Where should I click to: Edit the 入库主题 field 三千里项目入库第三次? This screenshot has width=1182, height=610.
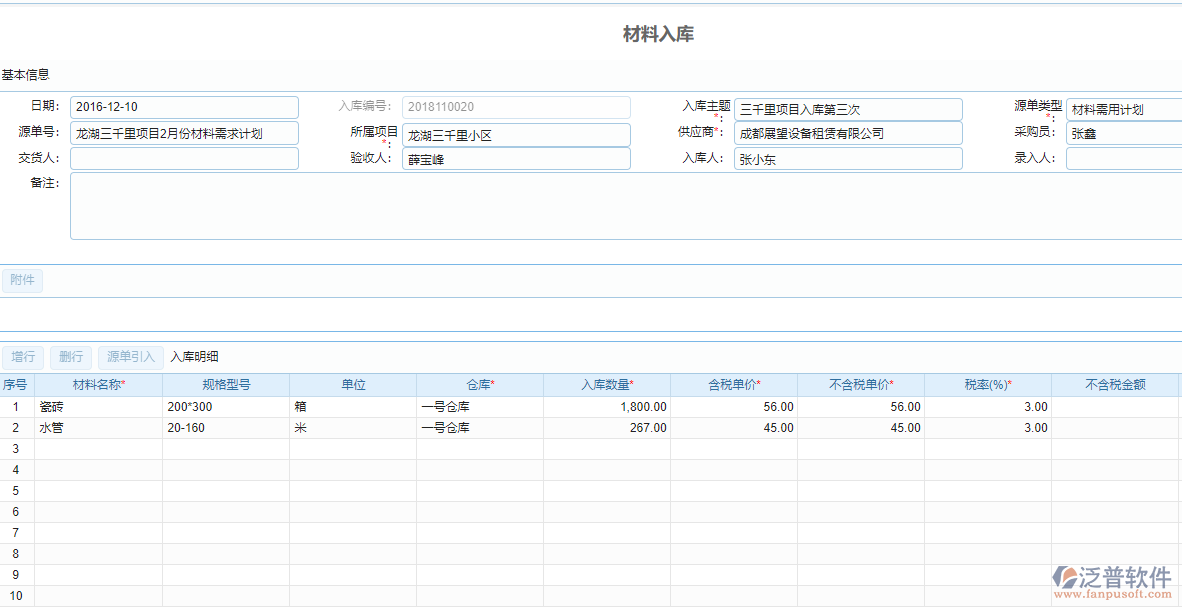click(x=848, y=108)
